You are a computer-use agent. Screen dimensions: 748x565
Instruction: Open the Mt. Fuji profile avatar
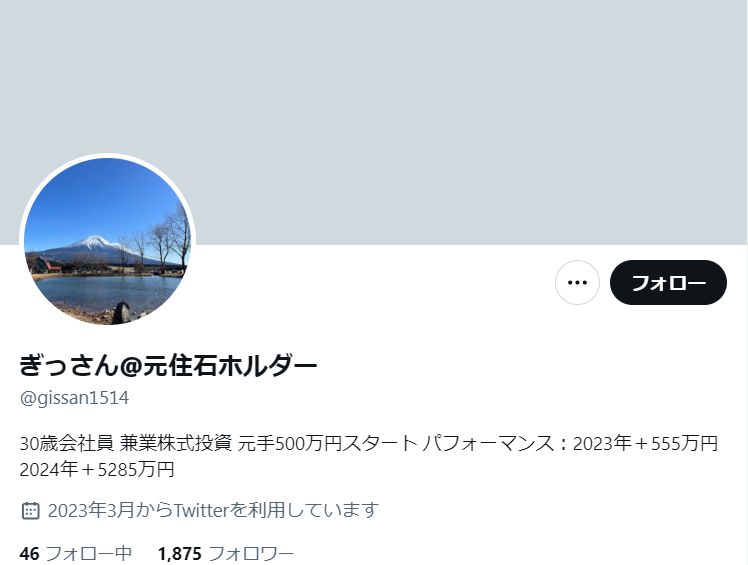[108, 241]
